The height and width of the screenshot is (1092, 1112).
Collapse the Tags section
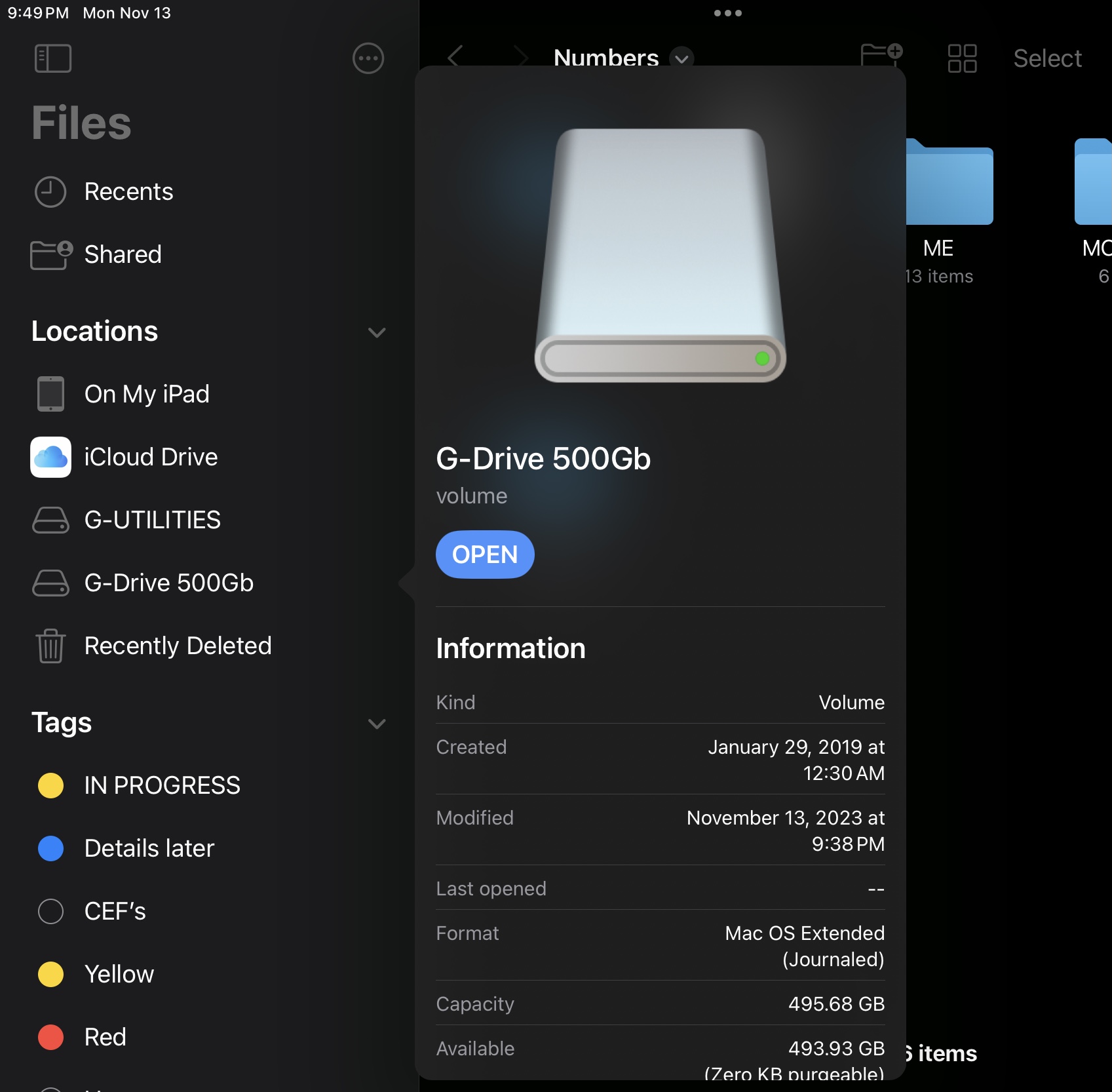point(377,724)
